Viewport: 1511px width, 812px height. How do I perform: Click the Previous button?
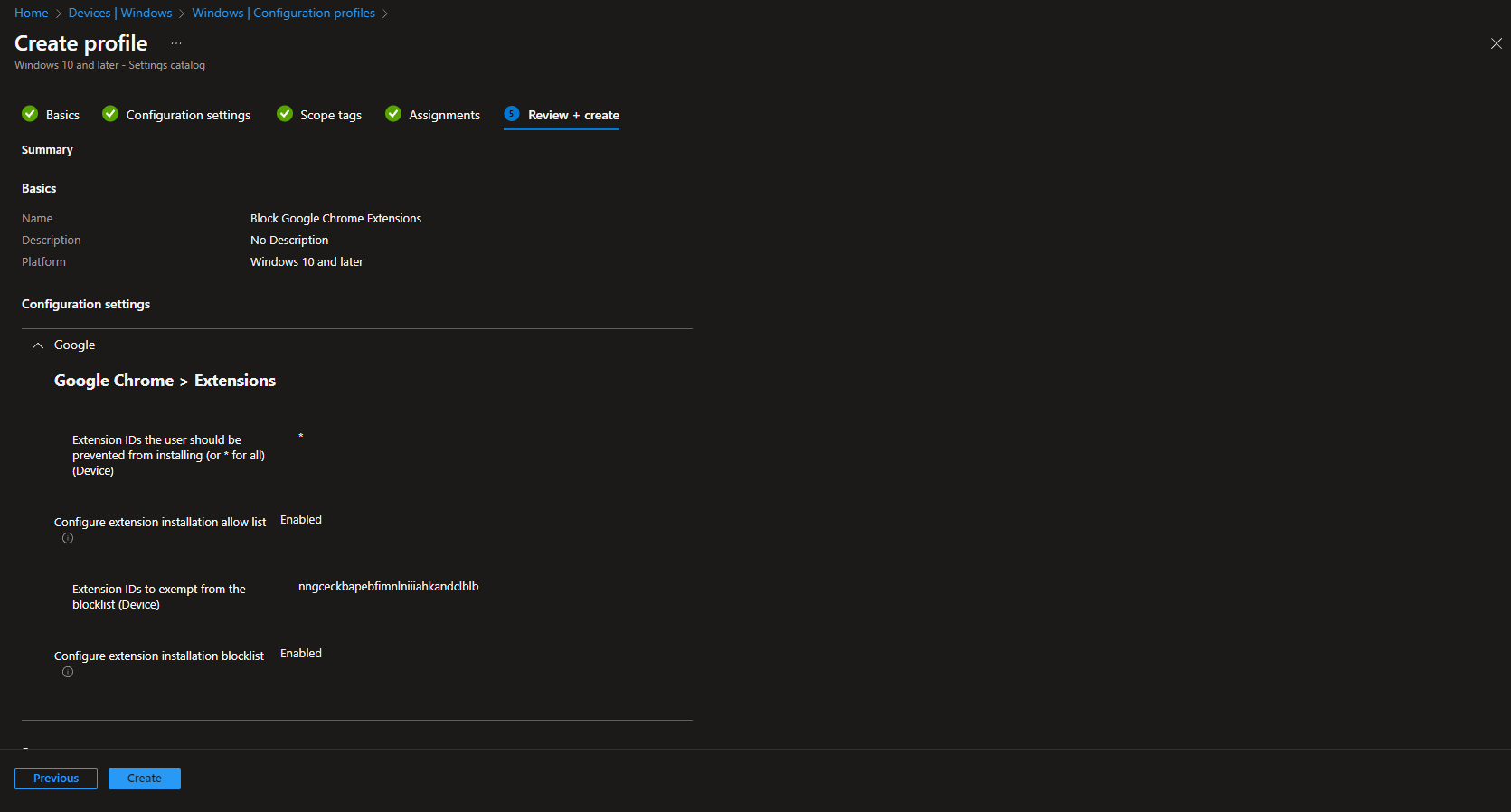tap(56, 779)
